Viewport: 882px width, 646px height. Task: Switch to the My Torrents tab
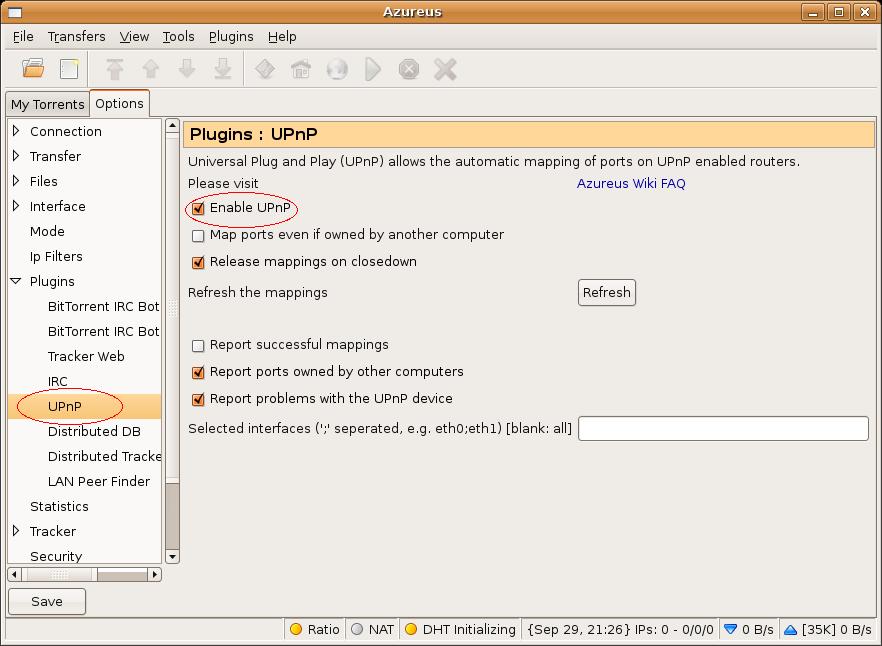47,105
